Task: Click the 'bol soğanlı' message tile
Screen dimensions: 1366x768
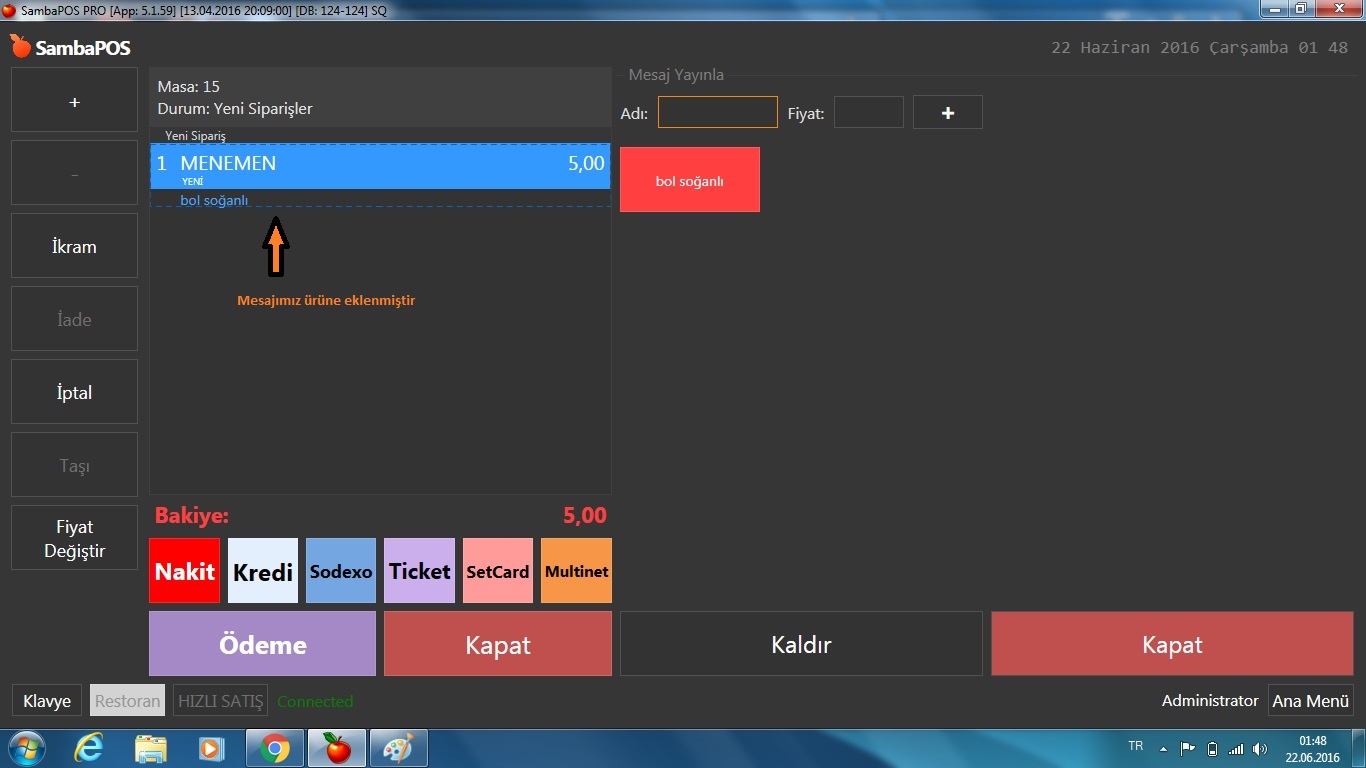Action: pyautogui.click(x=689, y=180)
